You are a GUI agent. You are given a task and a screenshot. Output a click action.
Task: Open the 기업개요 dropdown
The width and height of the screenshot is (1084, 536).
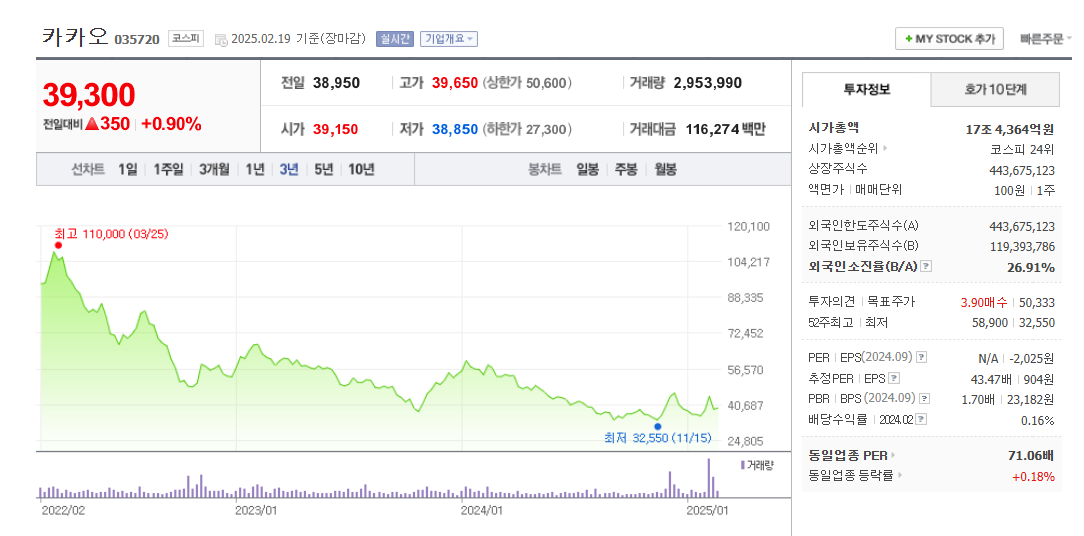point(449,39)
